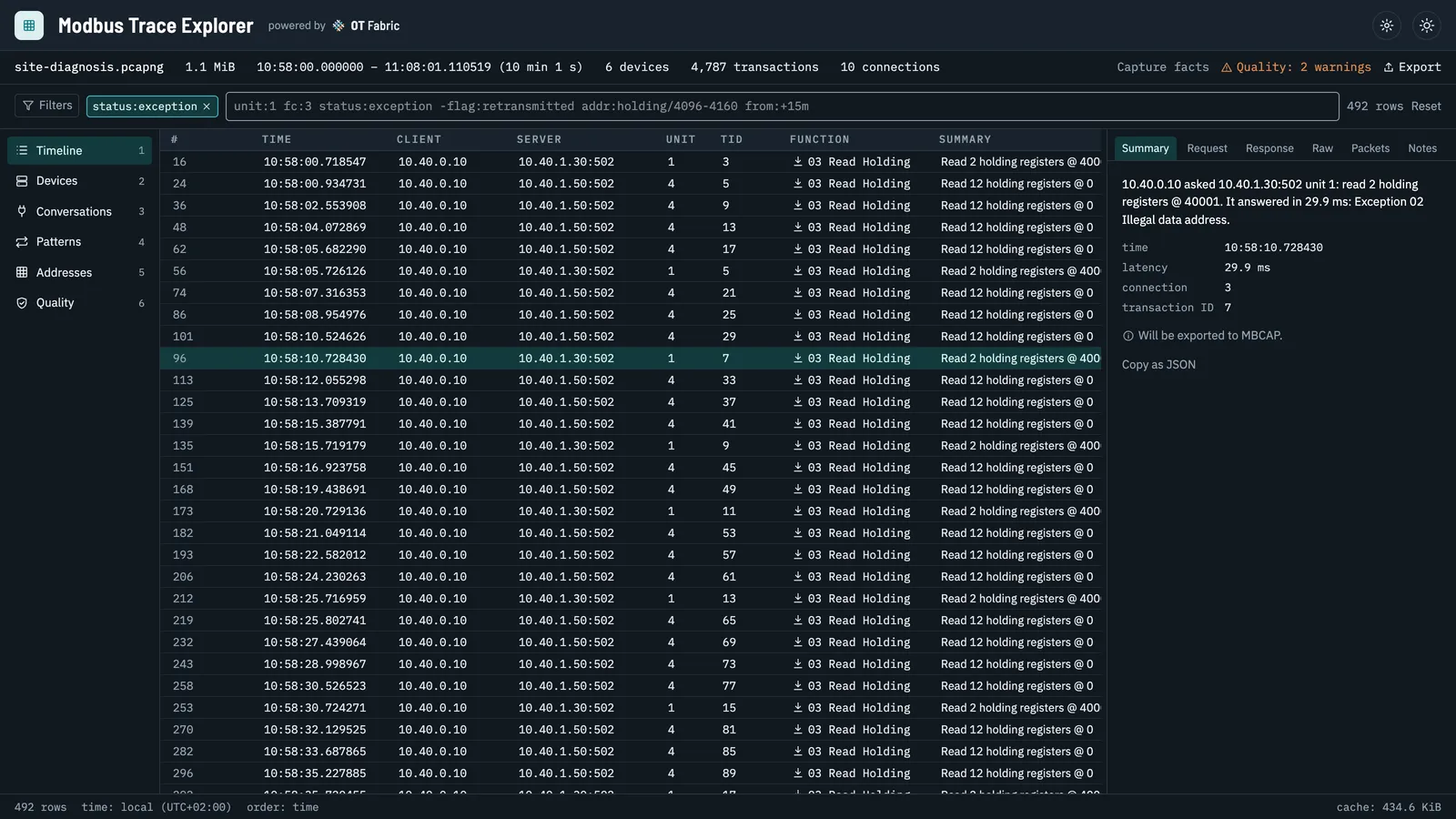Select Timeline in the sidebar
This screenshot has height=819, width=1456.
tap(79, 150)
